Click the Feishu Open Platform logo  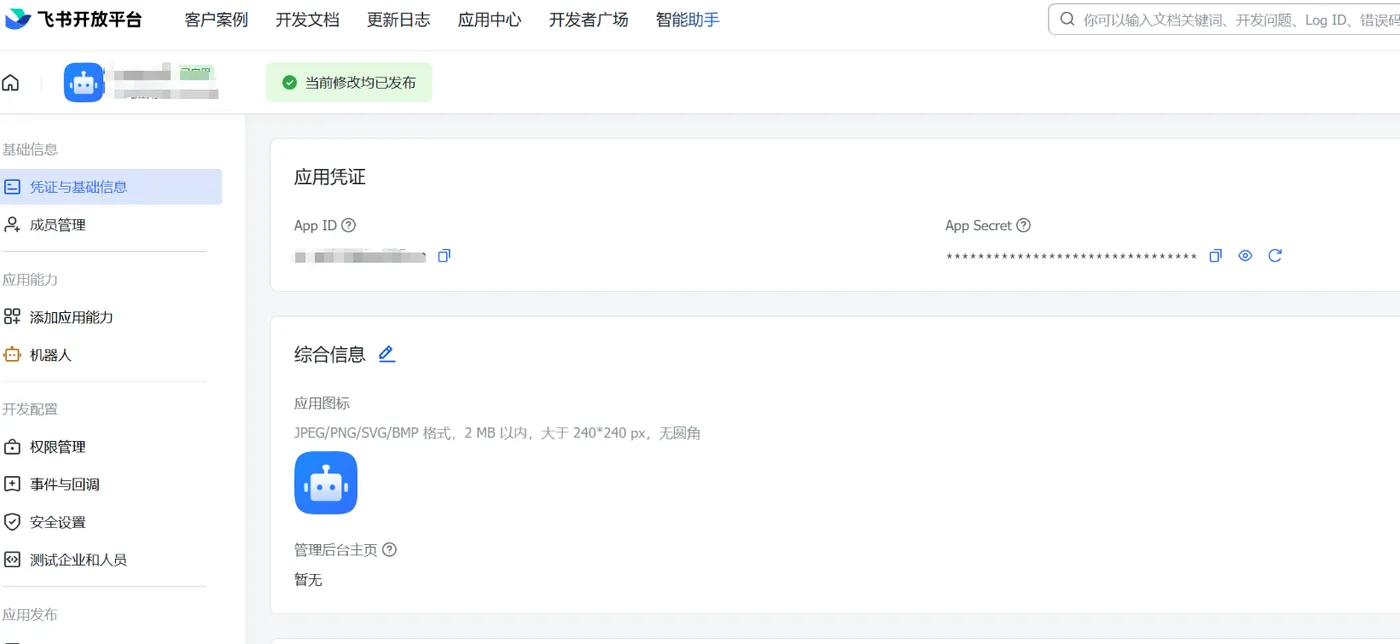74,20
